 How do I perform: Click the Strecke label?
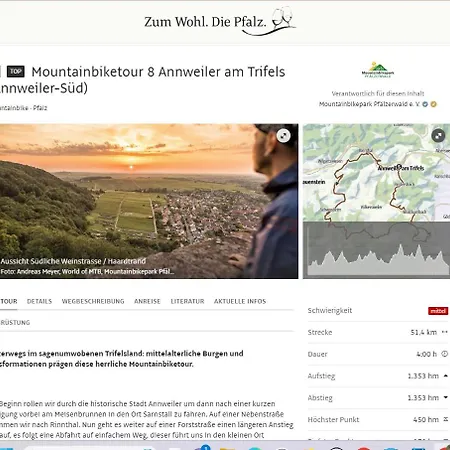(x=320, y=332)
